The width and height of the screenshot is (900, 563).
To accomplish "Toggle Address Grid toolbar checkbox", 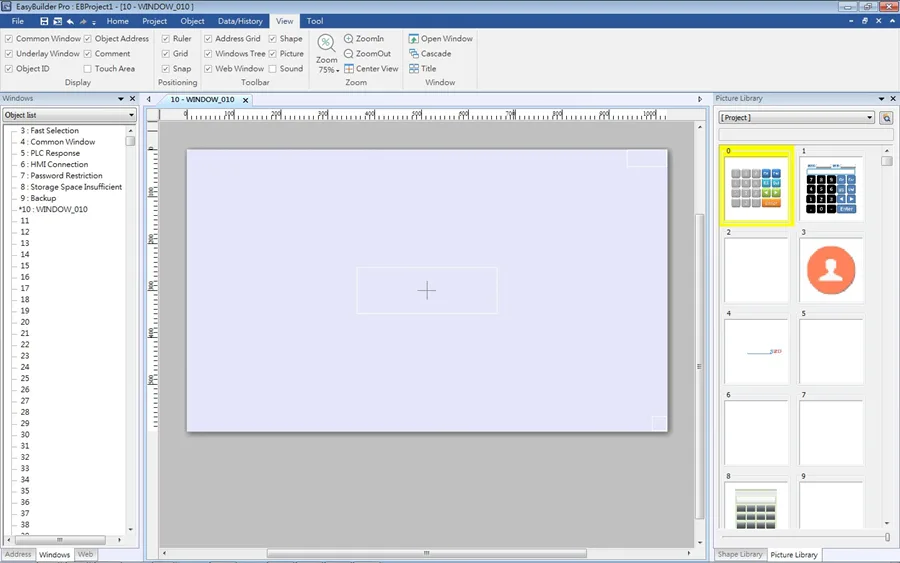I will (208, 38).
